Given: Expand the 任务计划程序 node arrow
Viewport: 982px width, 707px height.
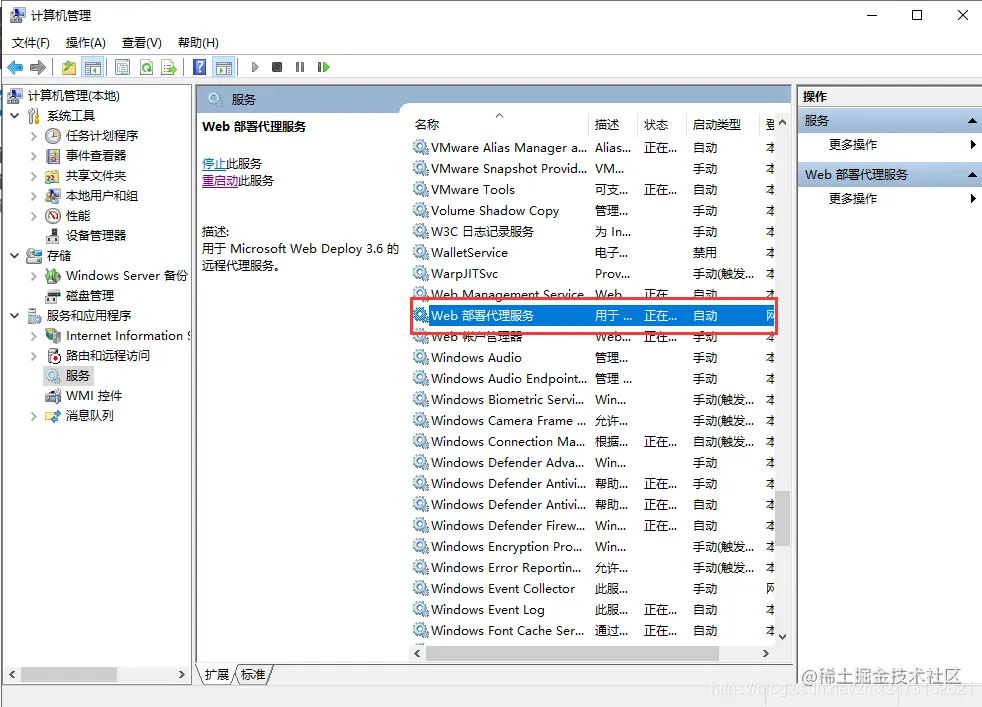Looking at the screenshot, I should [34, 135].
